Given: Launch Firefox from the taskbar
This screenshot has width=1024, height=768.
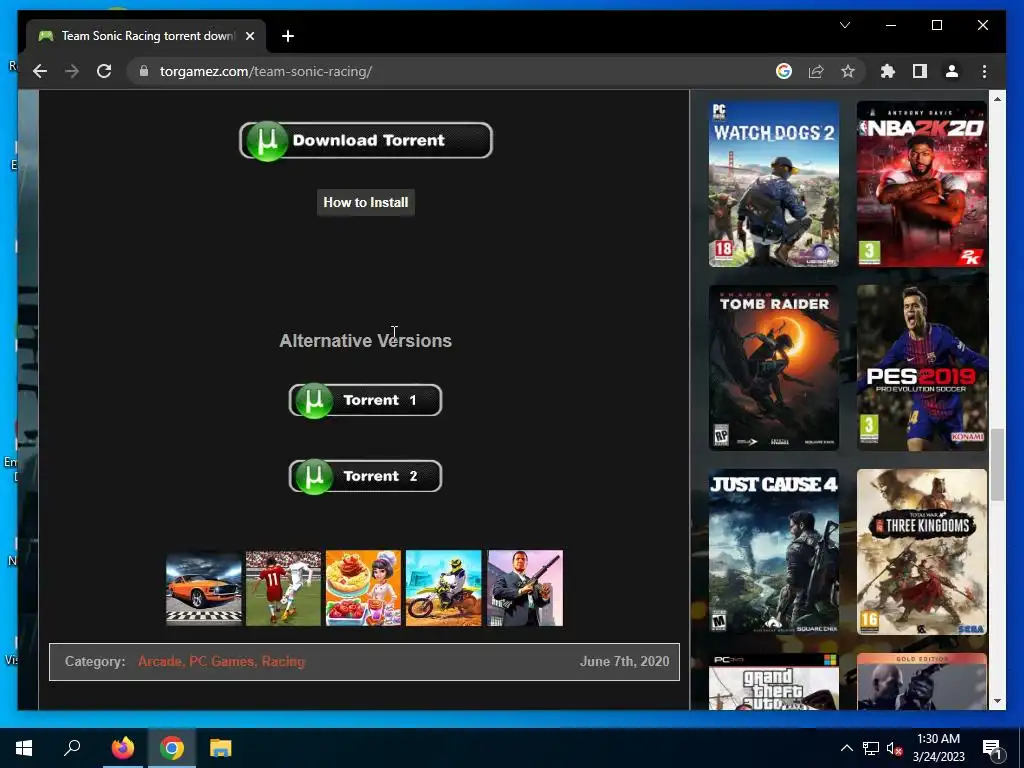Looking at the screenshot, I should tap(123, 748).
